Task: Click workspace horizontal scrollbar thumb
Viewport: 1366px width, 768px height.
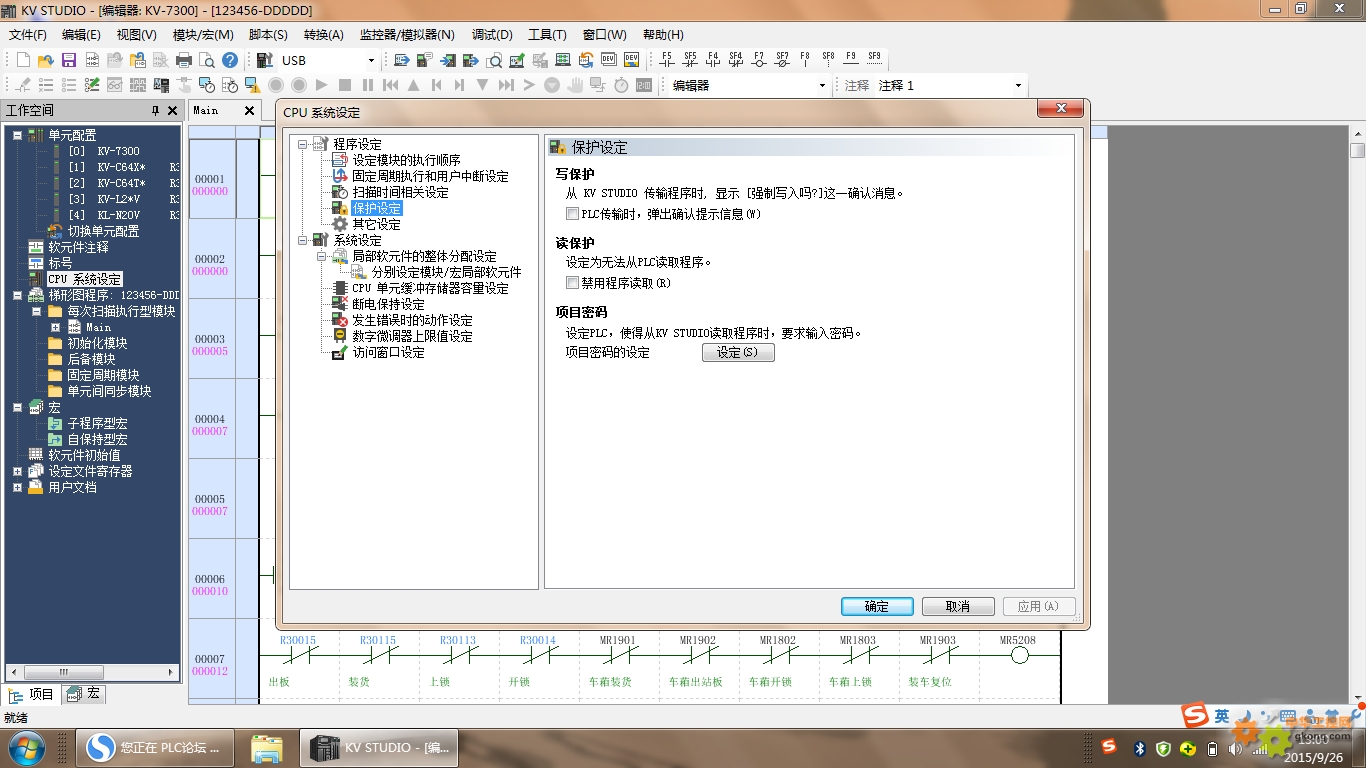Action: [x=62, y=672]
